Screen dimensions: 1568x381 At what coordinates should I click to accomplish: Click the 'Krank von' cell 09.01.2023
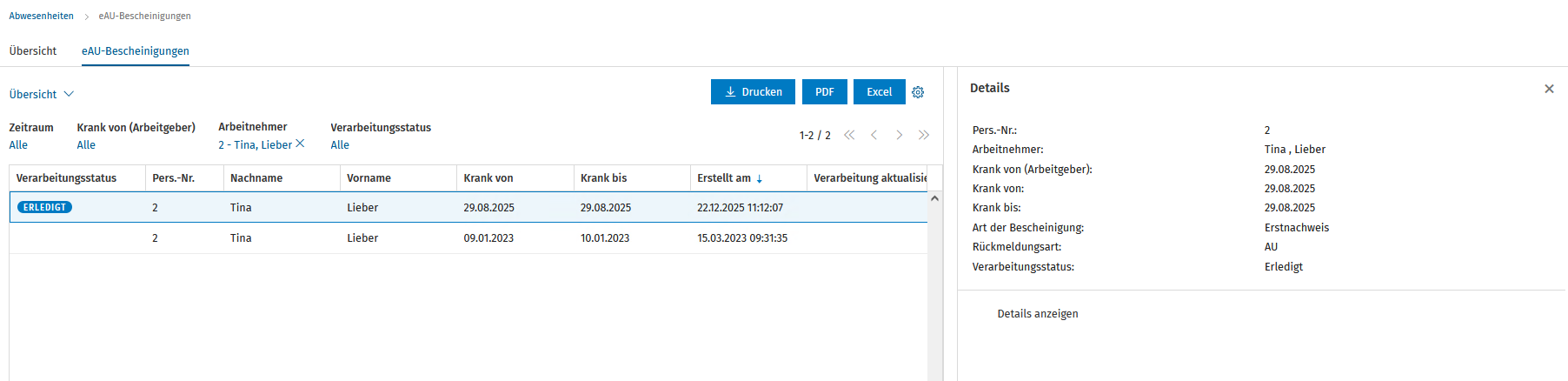488,238
